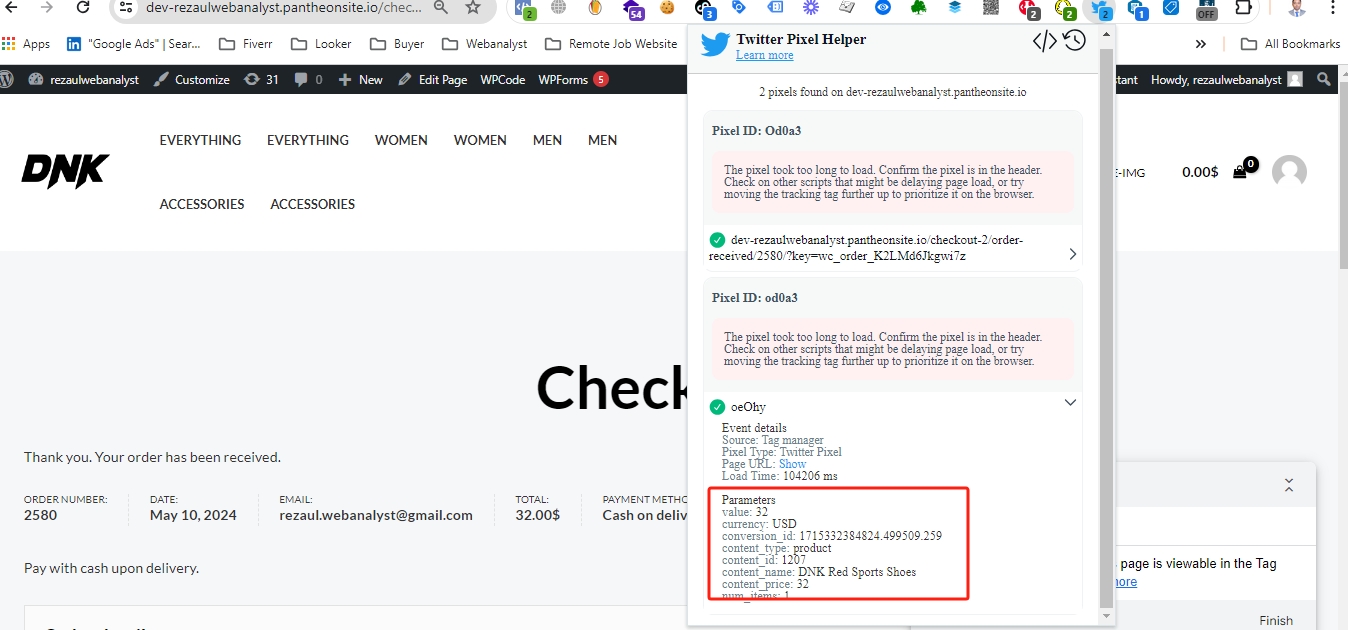1348x630 pixels.
Task: Collapse the Tag Assistant panel chevron
Action: pos(1289,485)
